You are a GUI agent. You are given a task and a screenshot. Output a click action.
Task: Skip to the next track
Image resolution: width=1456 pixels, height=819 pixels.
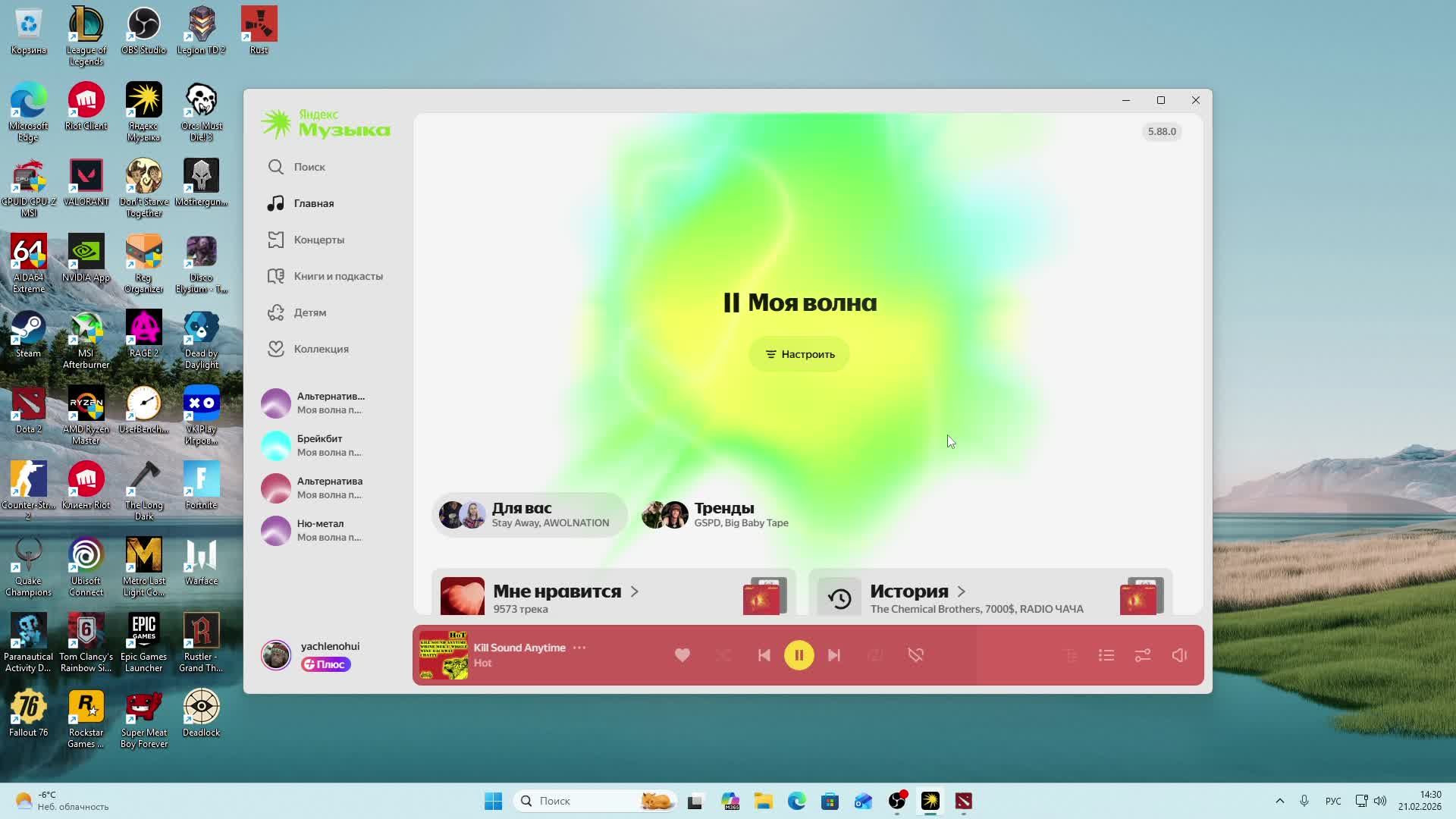834,655
